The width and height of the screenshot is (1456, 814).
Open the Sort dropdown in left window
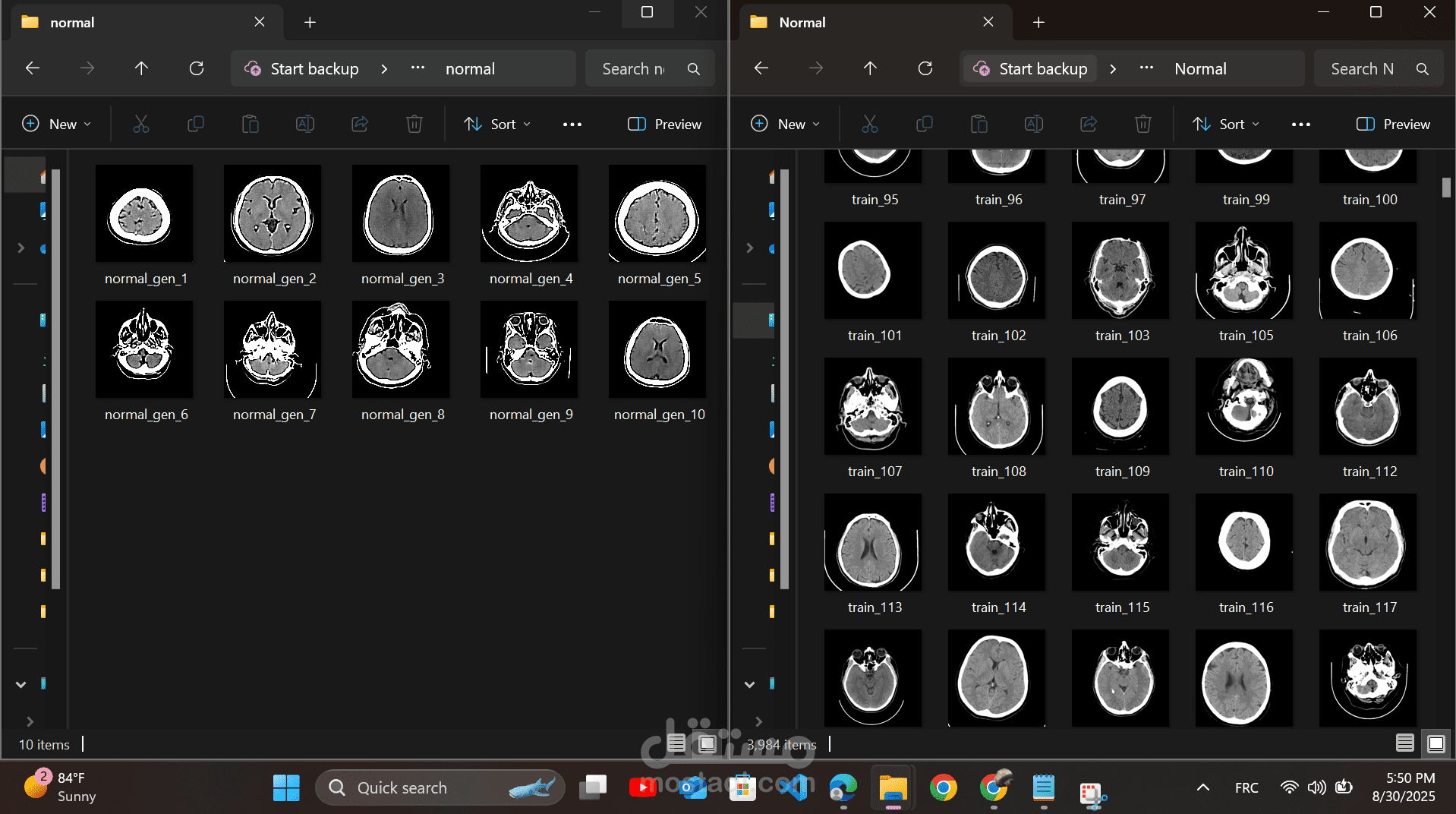click(497, 124)
